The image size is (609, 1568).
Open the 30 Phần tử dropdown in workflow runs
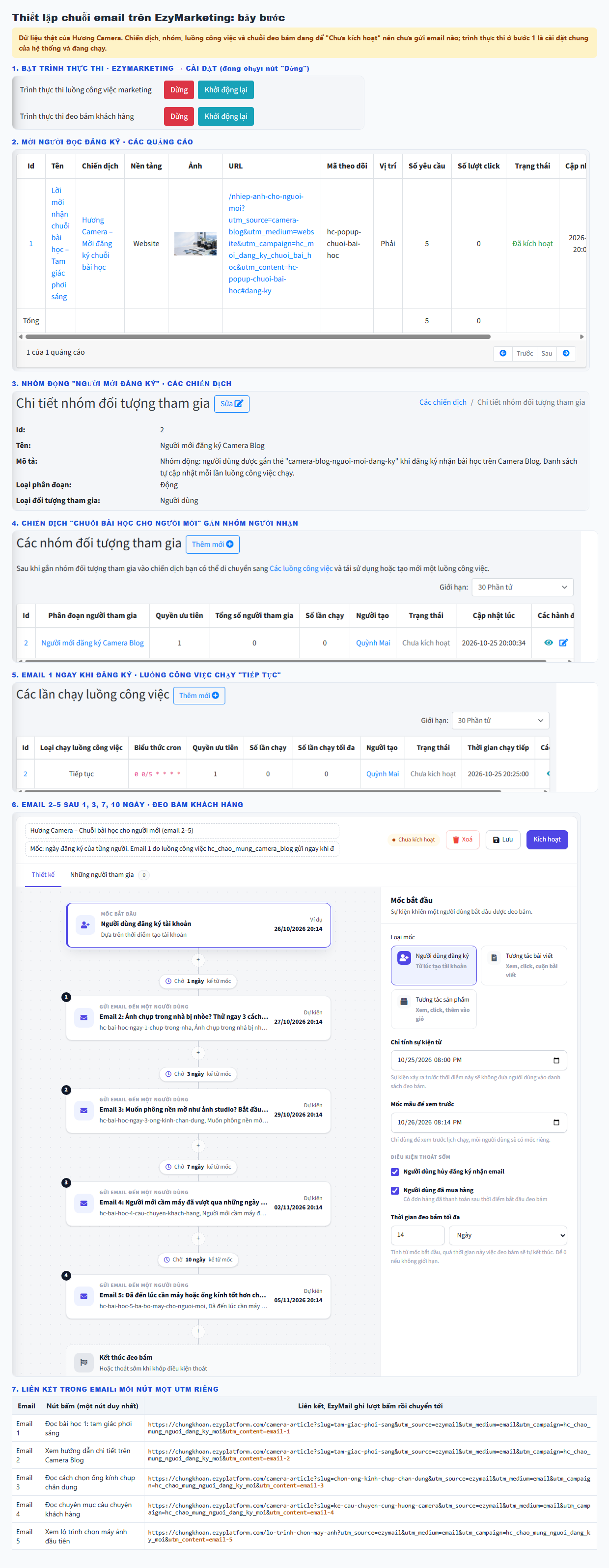[500, 720]
